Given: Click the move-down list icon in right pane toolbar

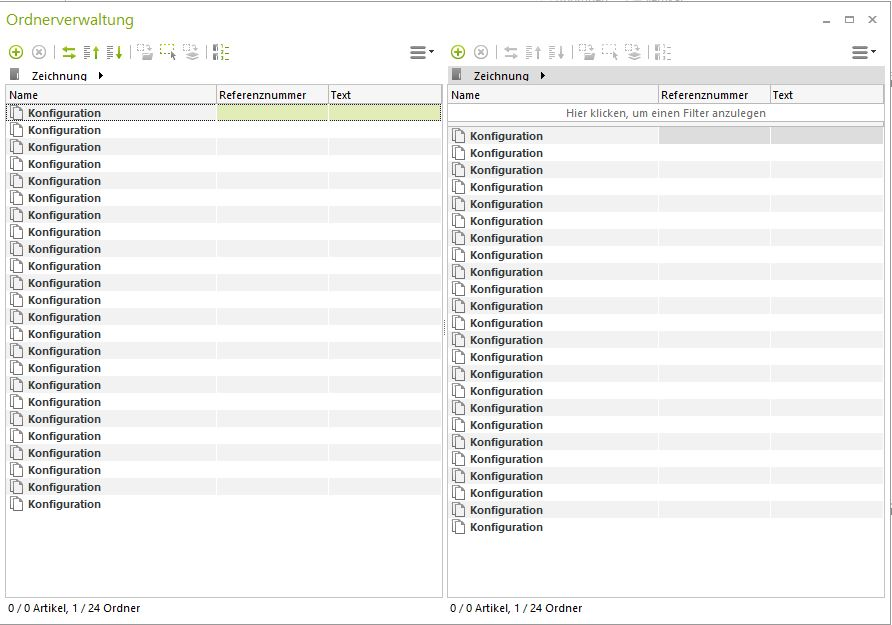Looking at the screenshot, I should [x=556, y=52].
